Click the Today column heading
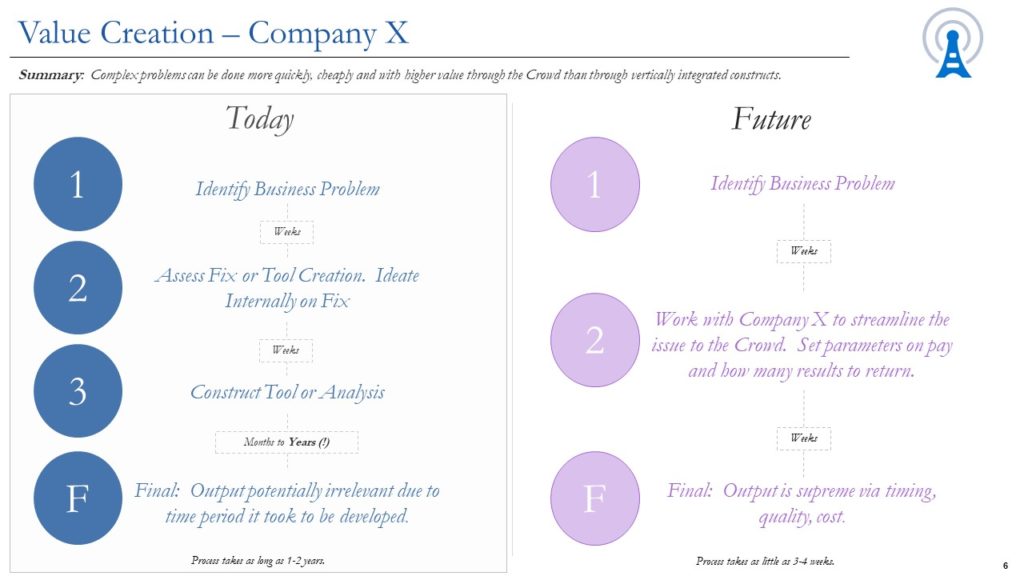Screen dimensions: 1024x576 pyautogui.click(x=260, y=119)
